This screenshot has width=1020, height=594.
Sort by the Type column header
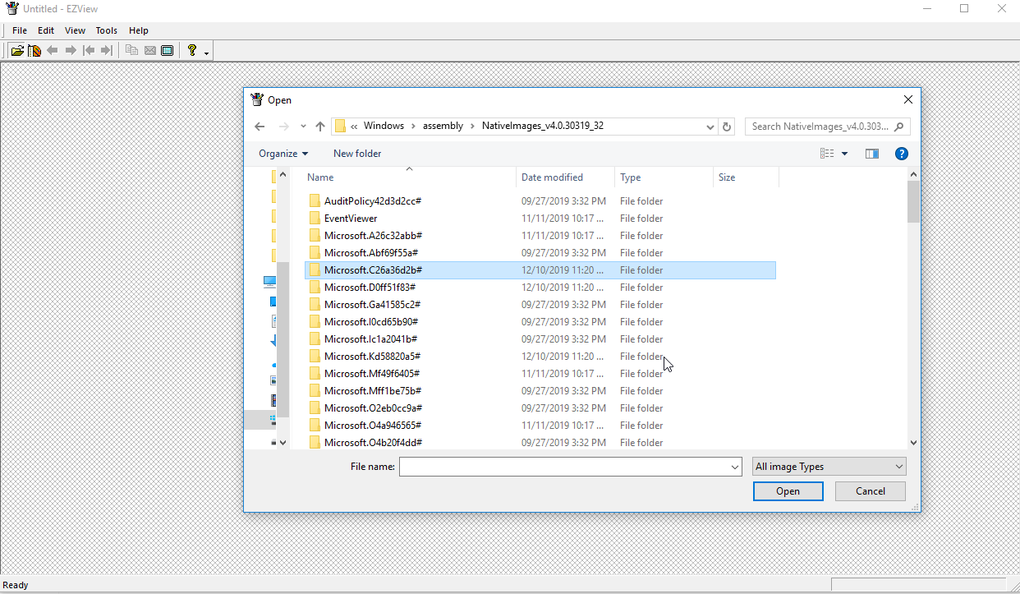[664, 177]
